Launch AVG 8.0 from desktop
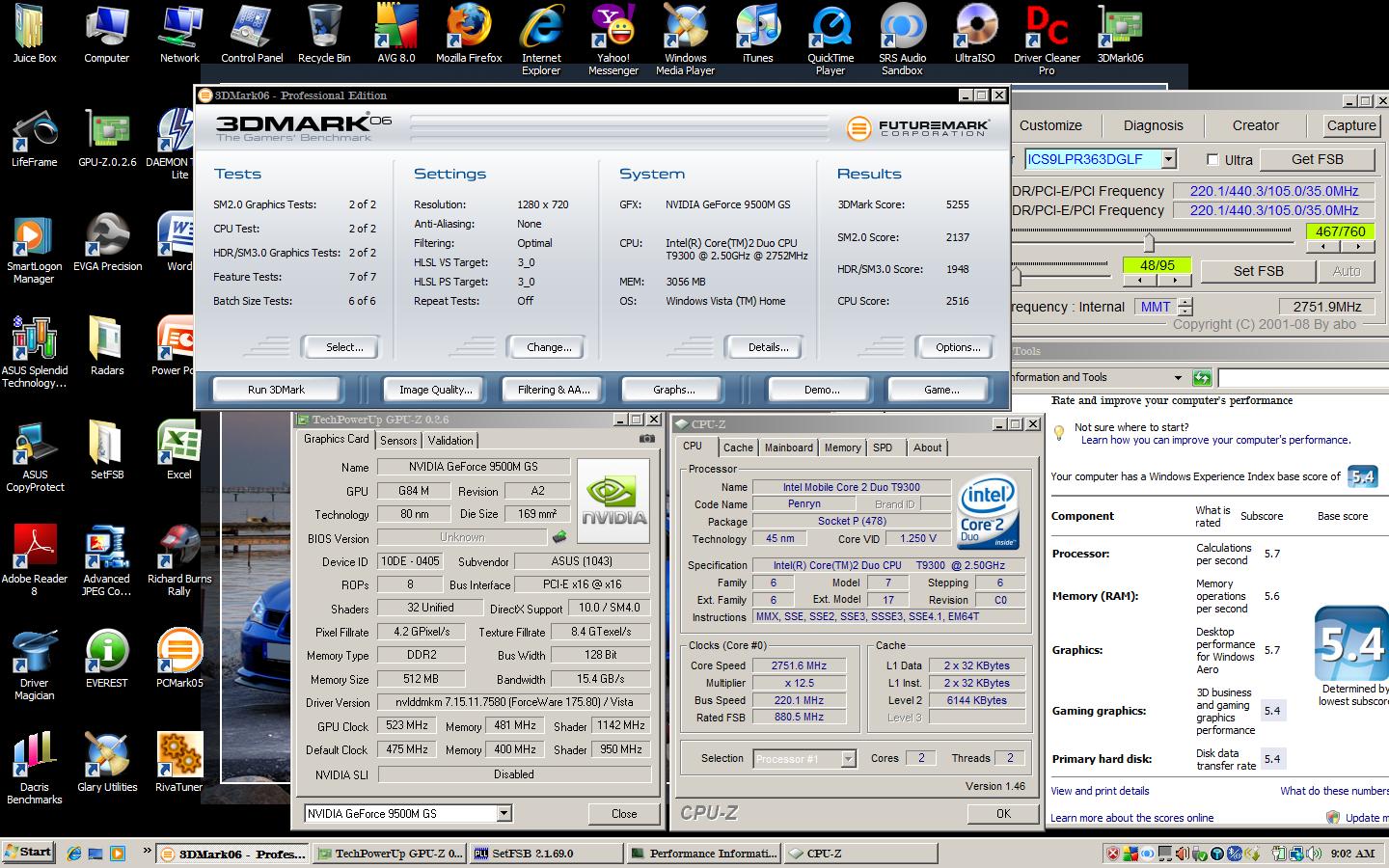The width and height of the screenshot is (1389, 868). click(396, 34)
